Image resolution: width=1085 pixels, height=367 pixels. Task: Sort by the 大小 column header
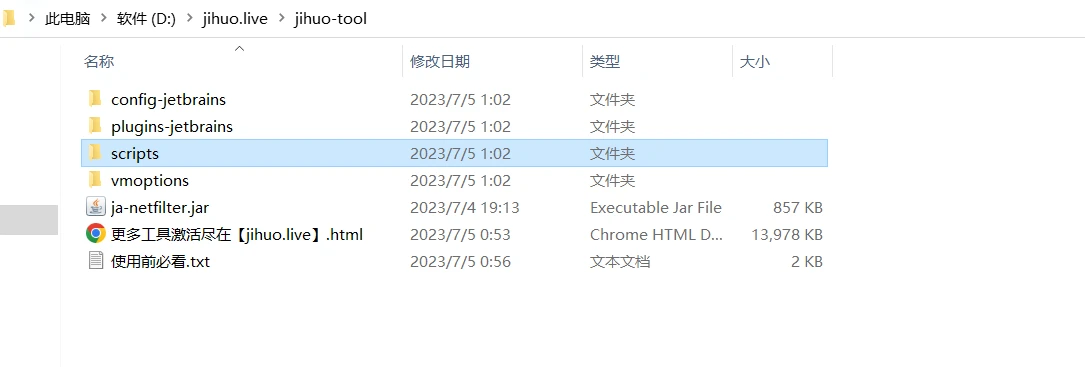click(x=783, y=61)
